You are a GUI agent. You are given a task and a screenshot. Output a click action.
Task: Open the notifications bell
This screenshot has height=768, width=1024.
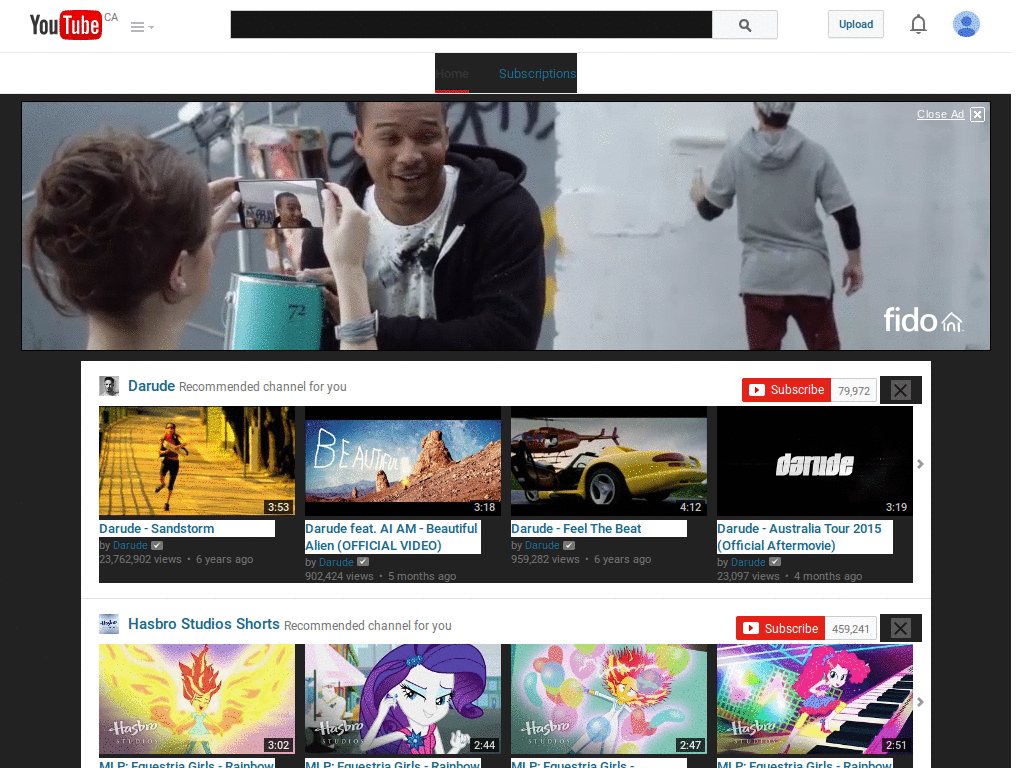coord(918,24)
